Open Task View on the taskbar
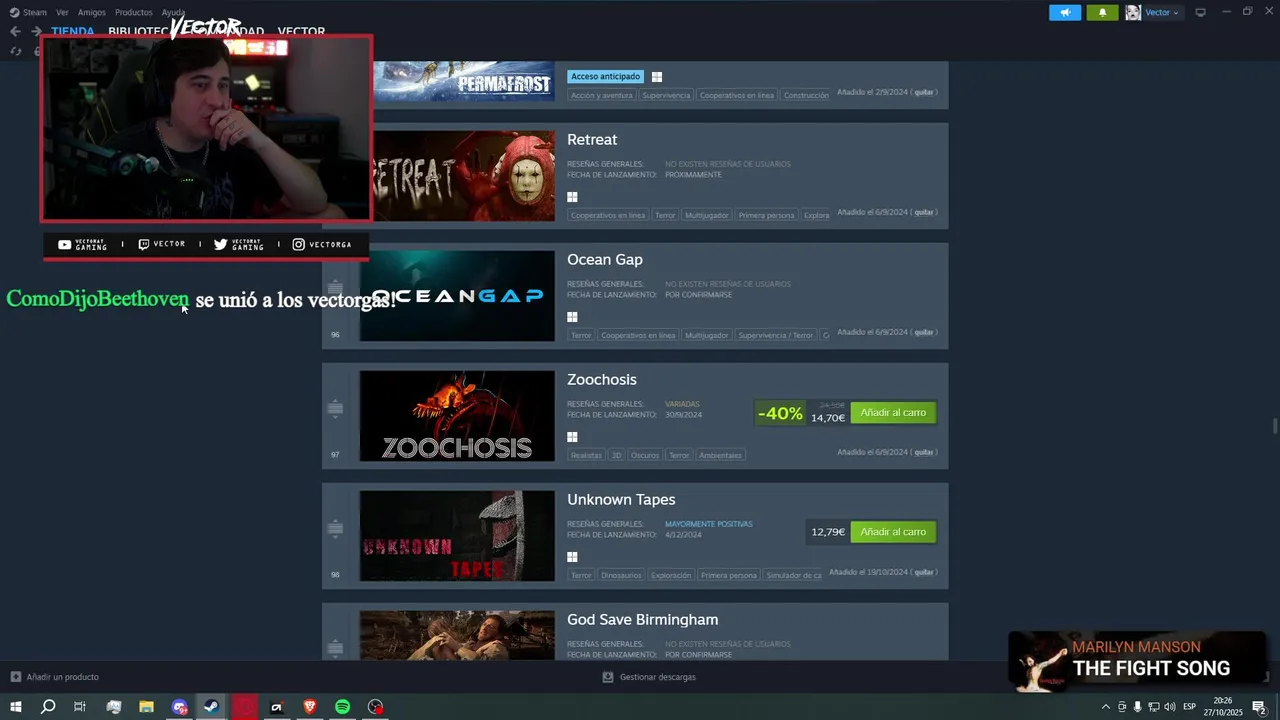Viewport: 1280px width, 720px height. 80,707
